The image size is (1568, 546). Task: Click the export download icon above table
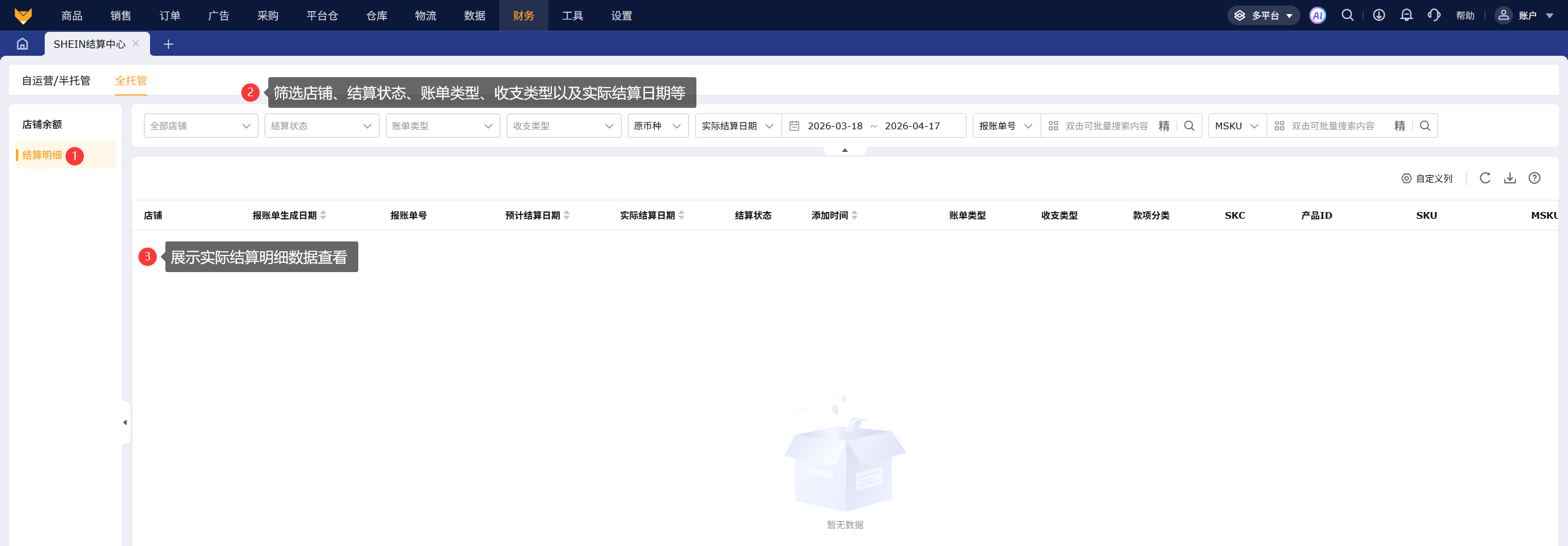tap(1510, 178)
